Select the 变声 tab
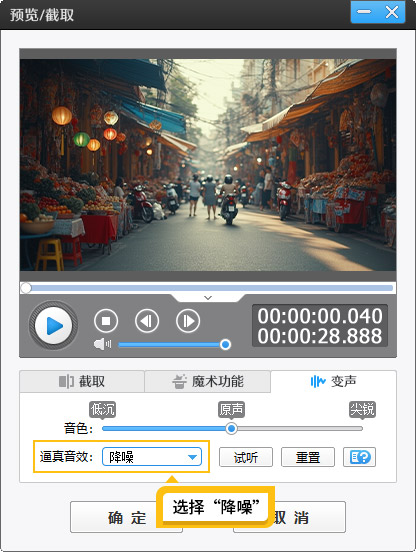This screenshot has height=552, width=416. [x=333, y=381]
